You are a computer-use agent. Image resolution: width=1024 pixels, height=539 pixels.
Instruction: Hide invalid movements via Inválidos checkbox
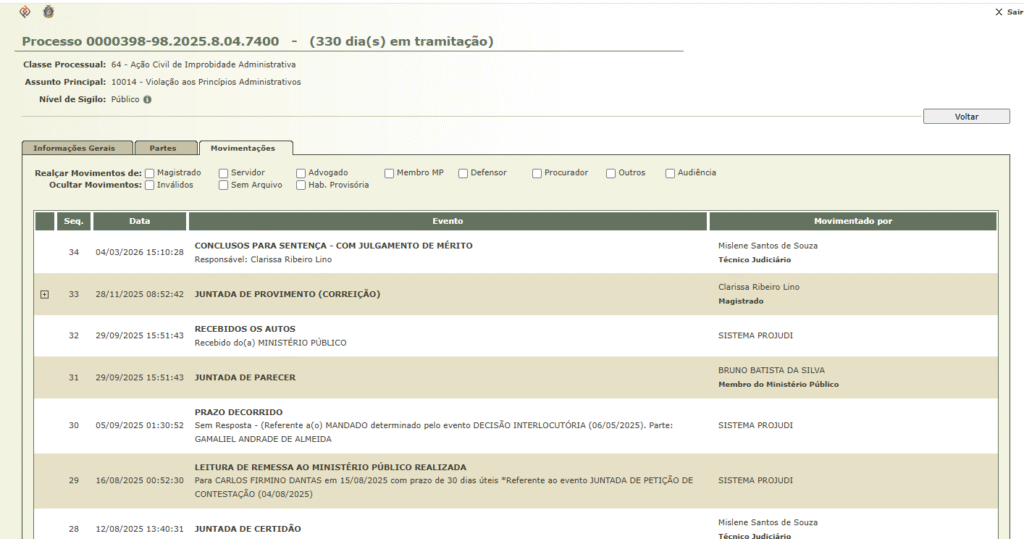(x=150, y=185)
